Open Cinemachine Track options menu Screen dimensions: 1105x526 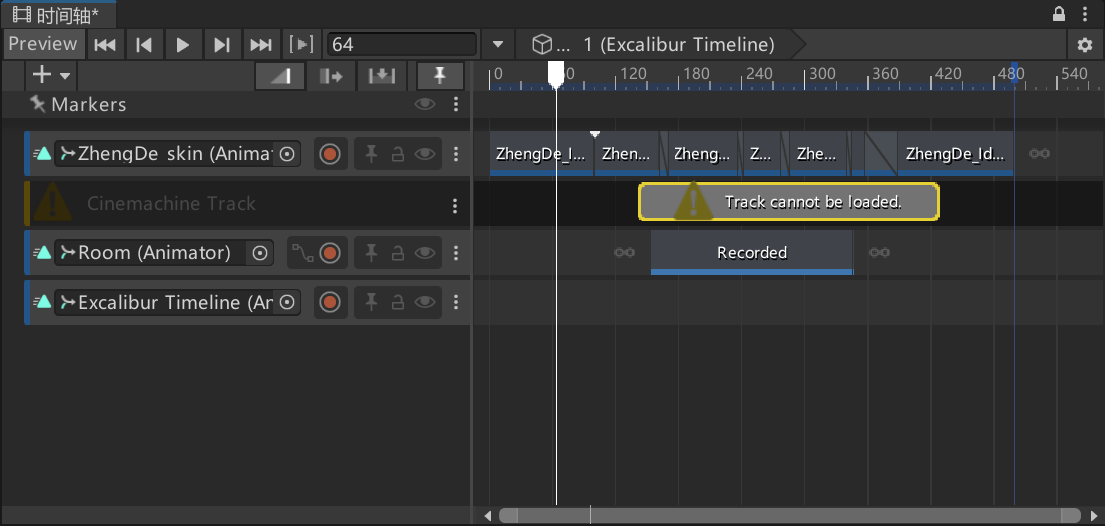pyautogui.click(x=455, y=205)
